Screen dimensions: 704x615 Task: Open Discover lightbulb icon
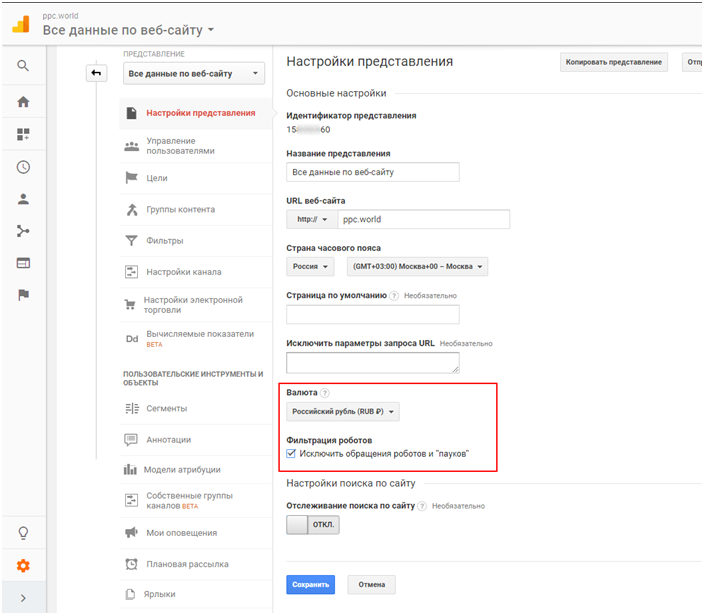point(23,533)
